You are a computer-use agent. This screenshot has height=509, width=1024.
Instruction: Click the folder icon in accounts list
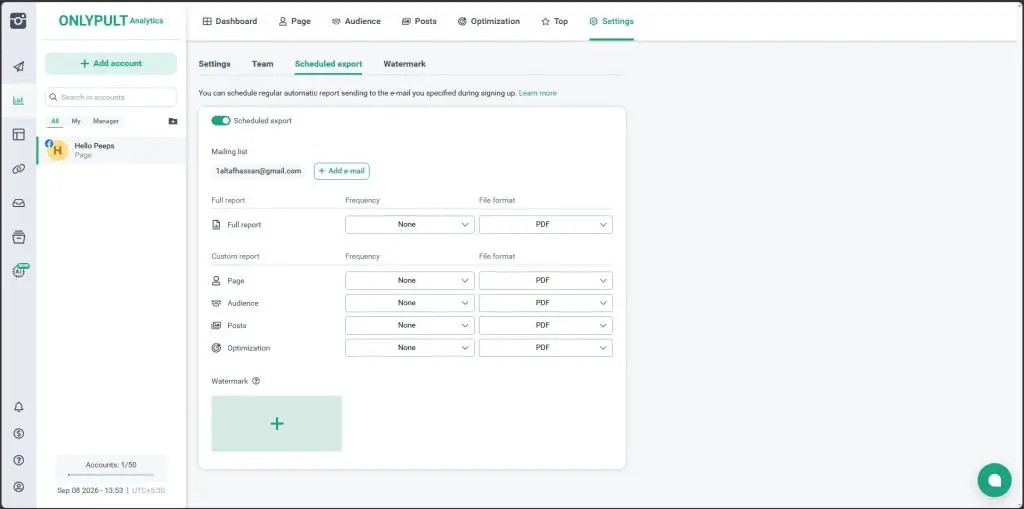(173, 121)
